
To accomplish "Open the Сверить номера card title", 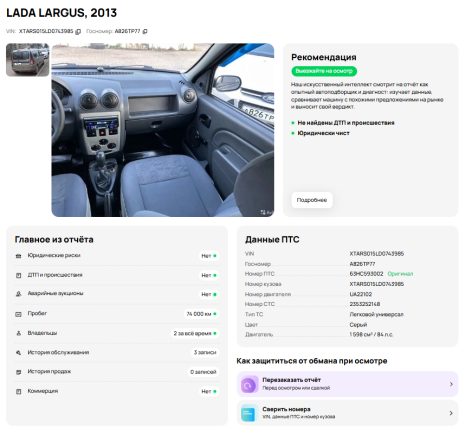I will tap(286, 409).
